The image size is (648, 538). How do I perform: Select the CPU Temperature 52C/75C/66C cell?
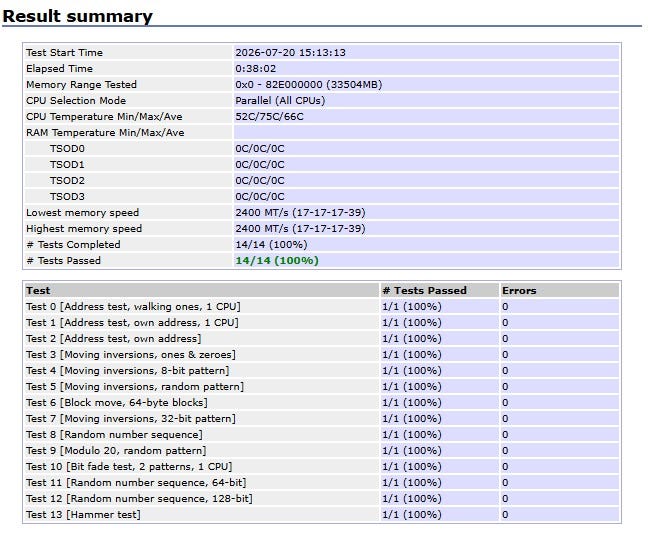[x=426, y=117]
